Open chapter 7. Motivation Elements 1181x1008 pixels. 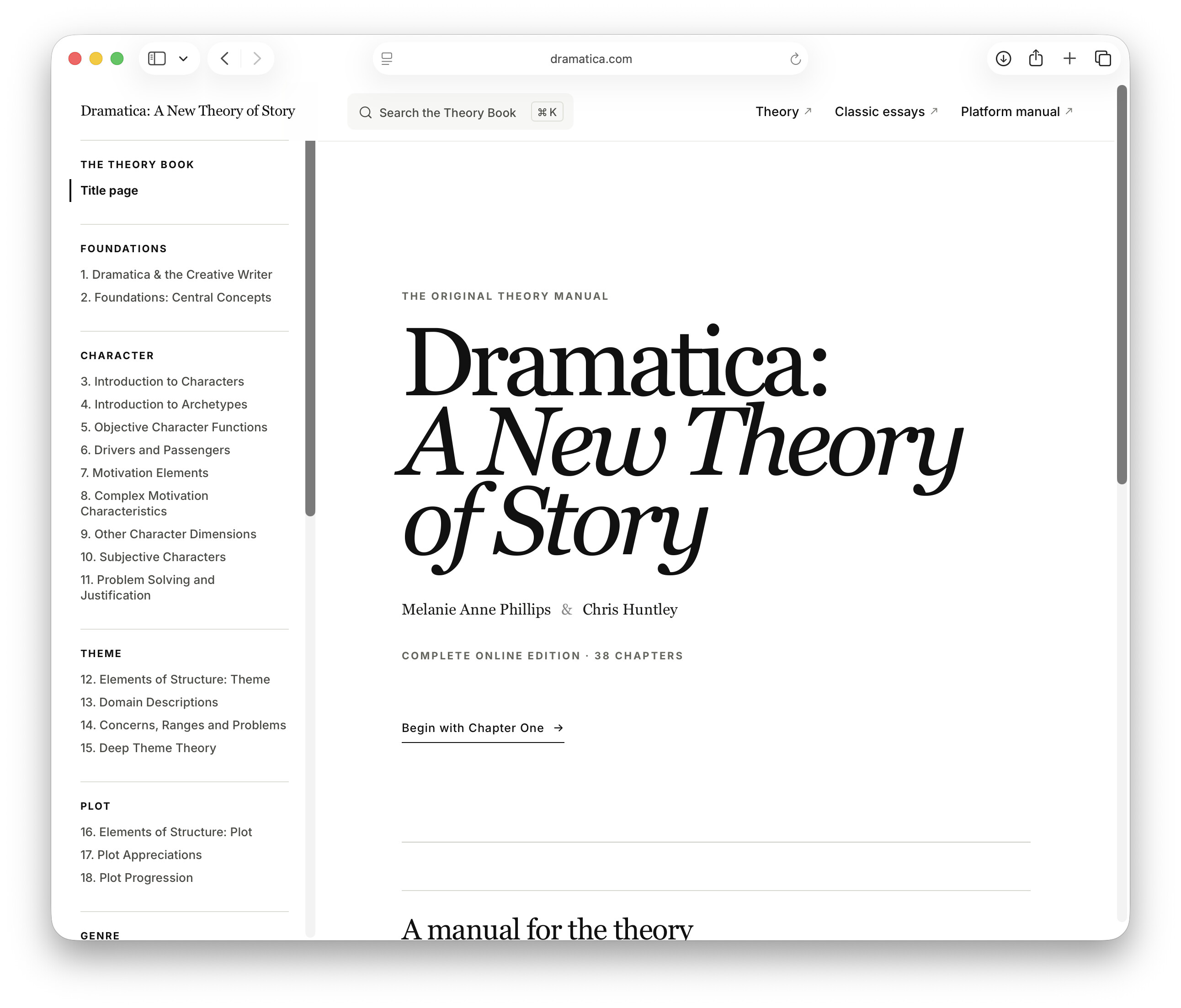[x=144, y=472]
